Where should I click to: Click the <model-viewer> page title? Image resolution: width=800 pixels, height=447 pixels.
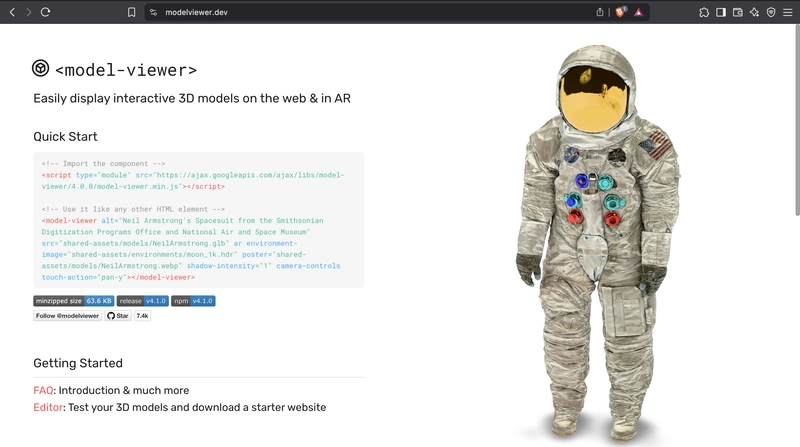click(126, 70)
